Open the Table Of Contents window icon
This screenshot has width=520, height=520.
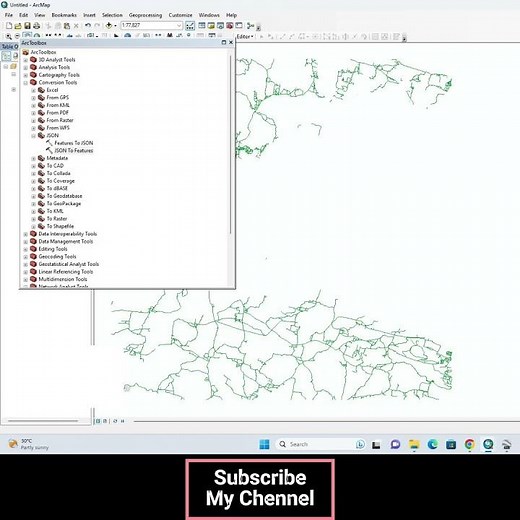[202, 26]
